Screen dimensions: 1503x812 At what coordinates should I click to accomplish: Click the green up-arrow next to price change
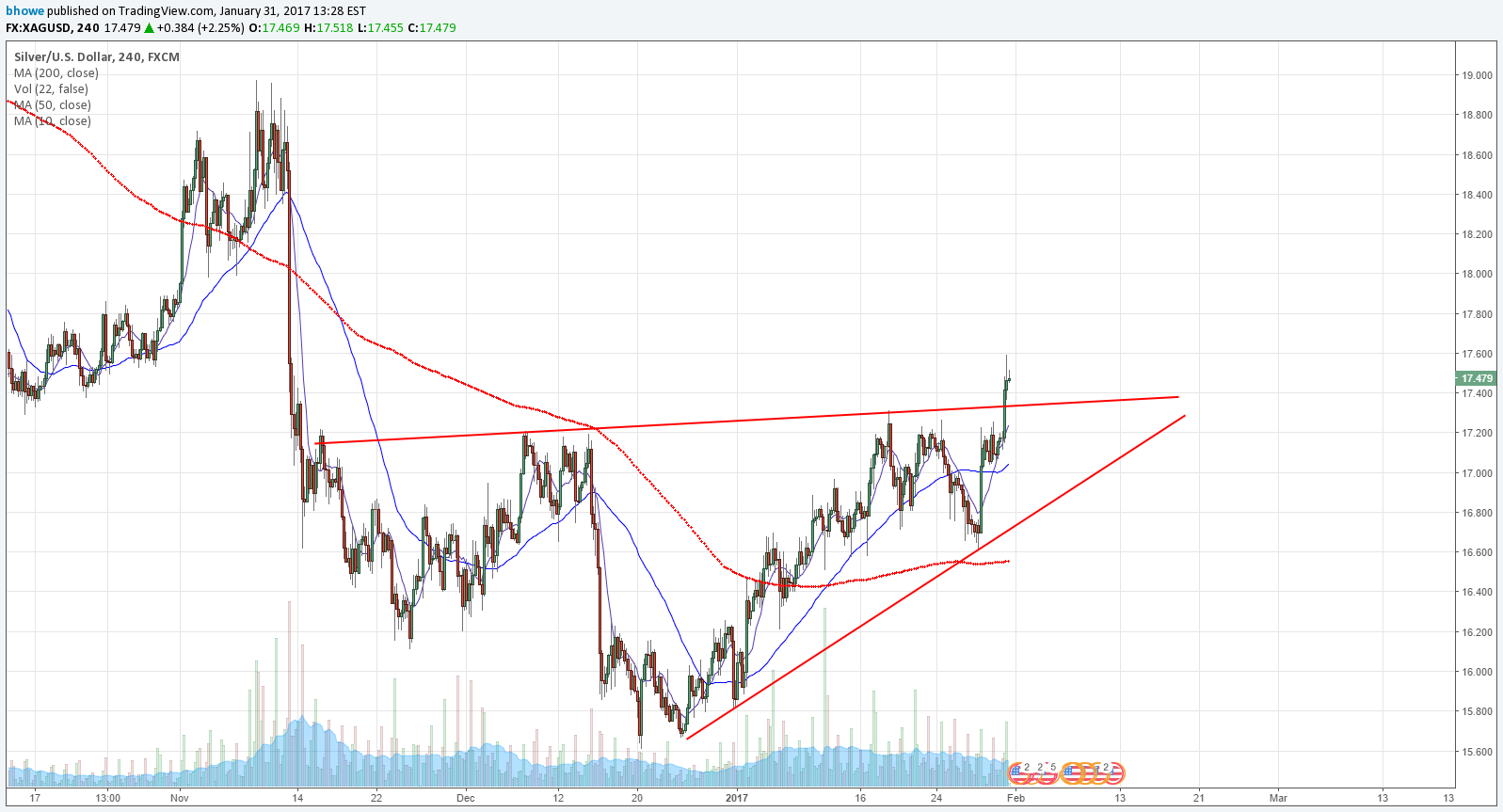pyautogui.click(x=149, y=27)
